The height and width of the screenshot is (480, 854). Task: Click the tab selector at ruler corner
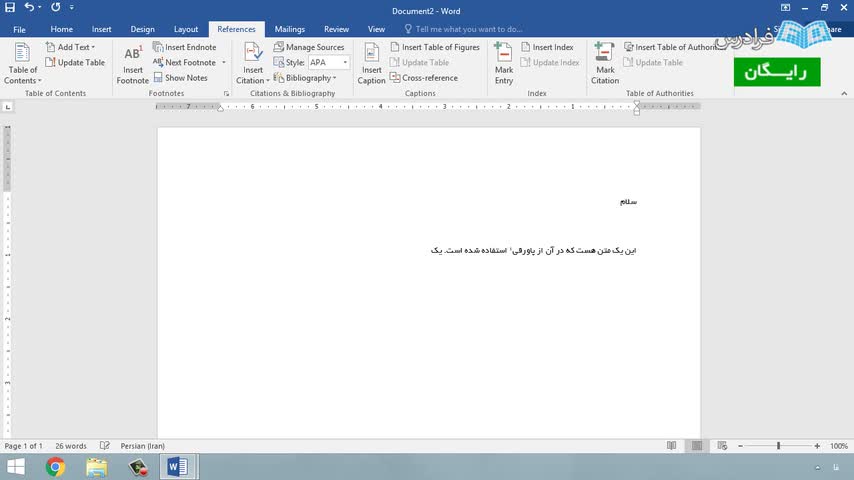pos(8,107)
